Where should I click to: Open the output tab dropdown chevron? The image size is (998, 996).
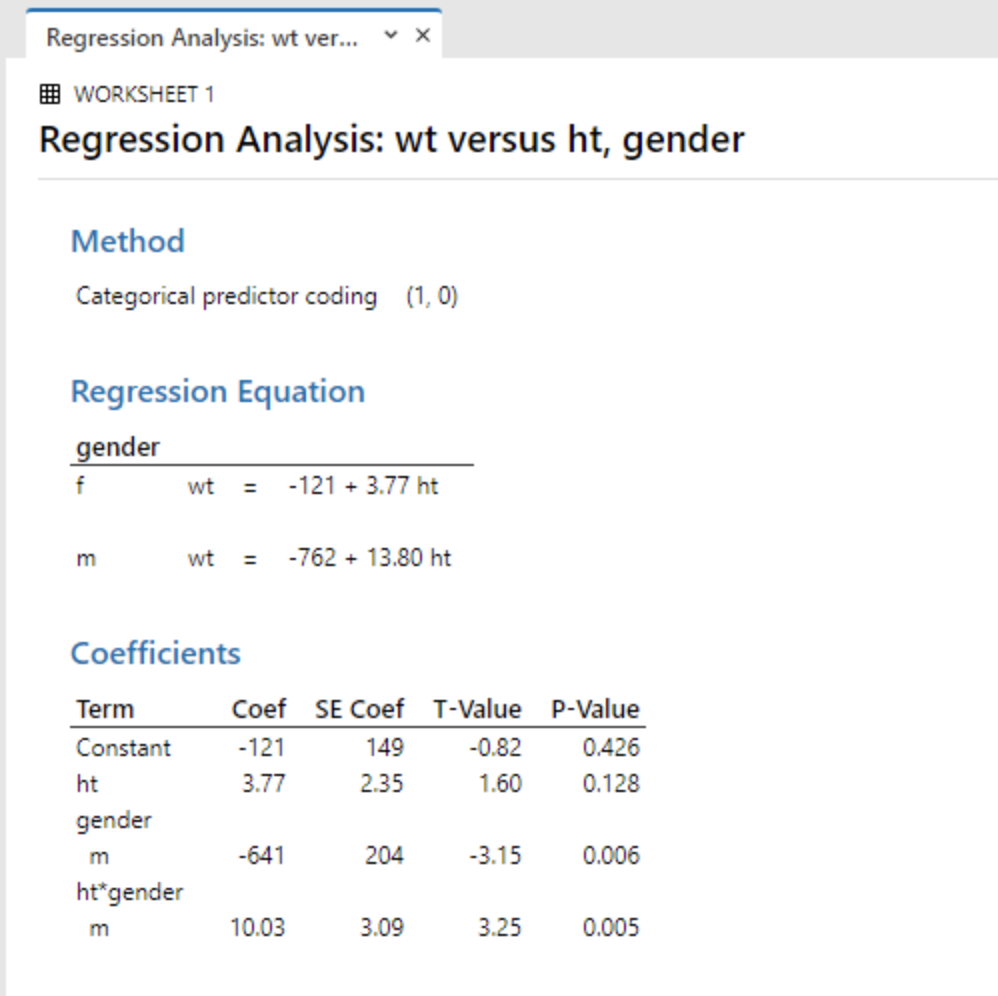click(x=389, y=35)
